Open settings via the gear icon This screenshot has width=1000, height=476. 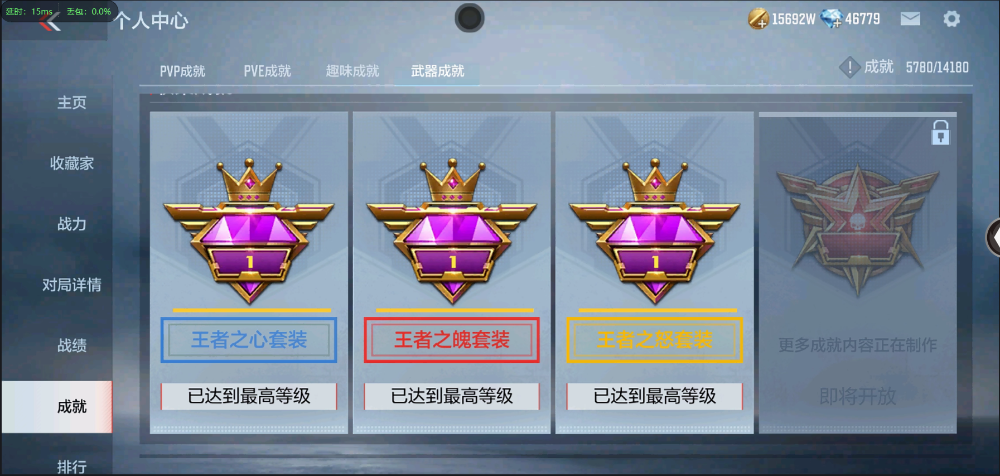(951, 19)
